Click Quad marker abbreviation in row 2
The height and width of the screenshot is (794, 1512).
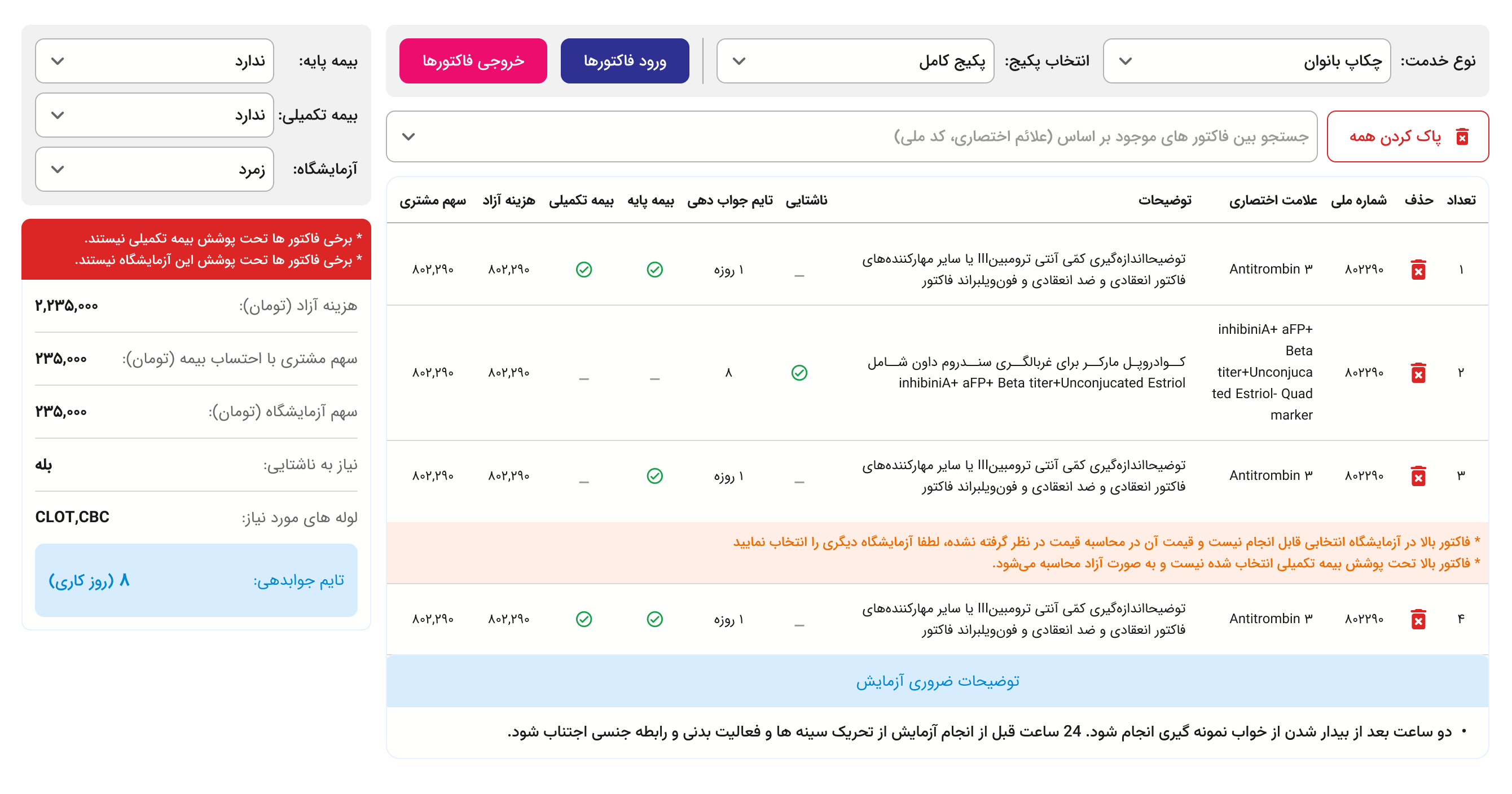click(x=1262, y=372)
